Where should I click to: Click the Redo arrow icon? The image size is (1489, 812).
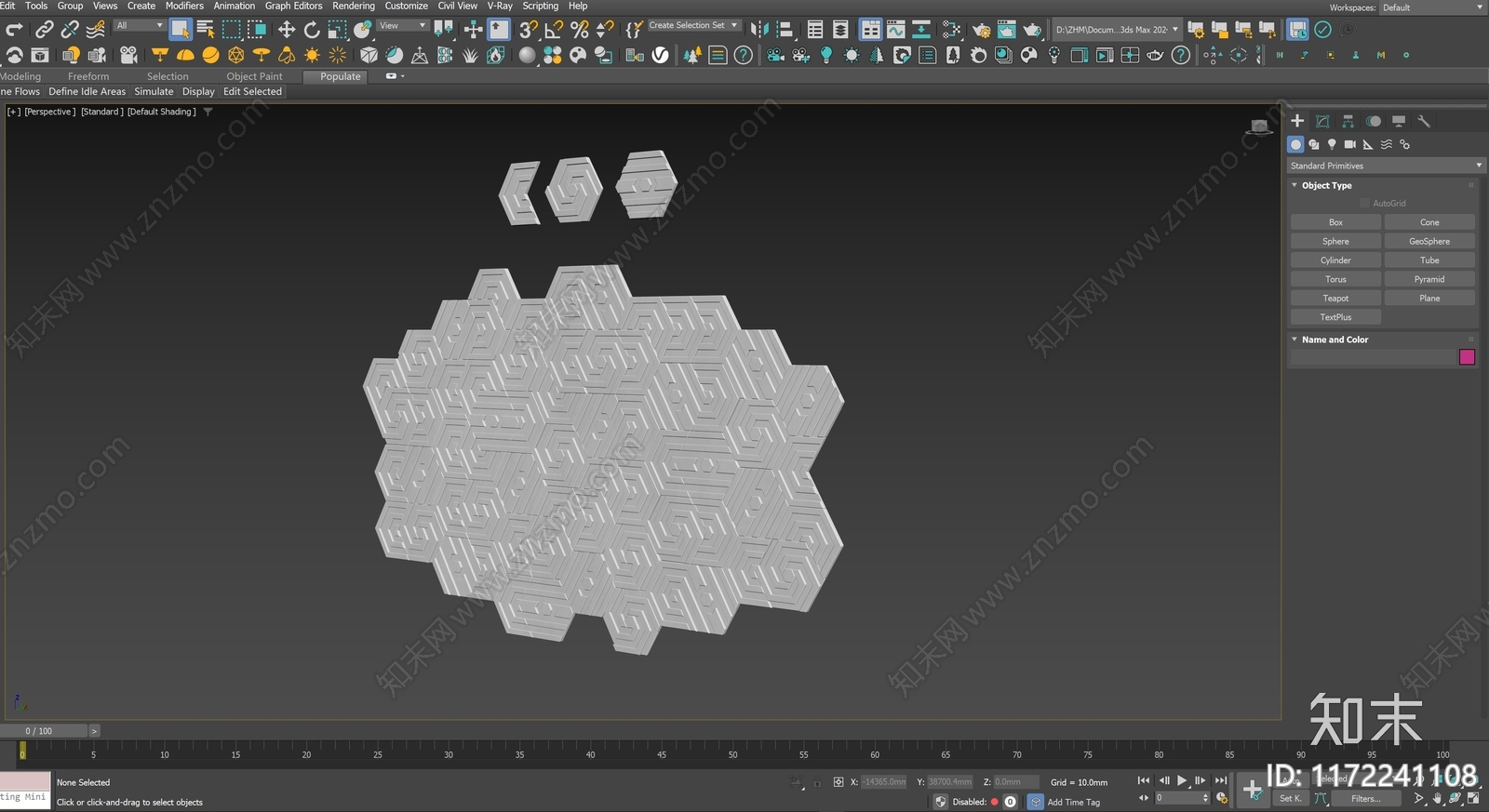pyautogui.click(x=14, y=30)
